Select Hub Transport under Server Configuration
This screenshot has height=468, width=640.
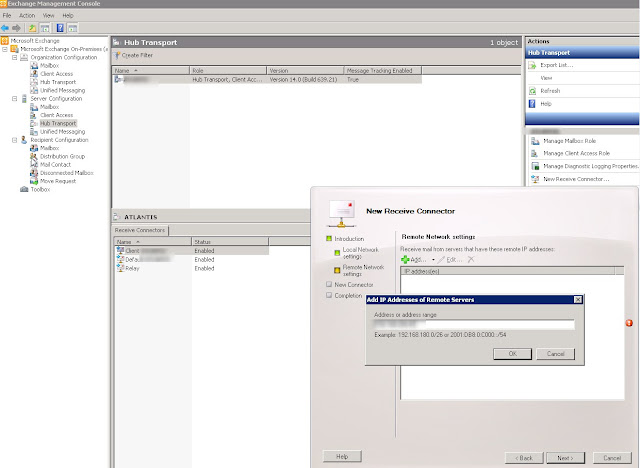(x=58, y=123)
